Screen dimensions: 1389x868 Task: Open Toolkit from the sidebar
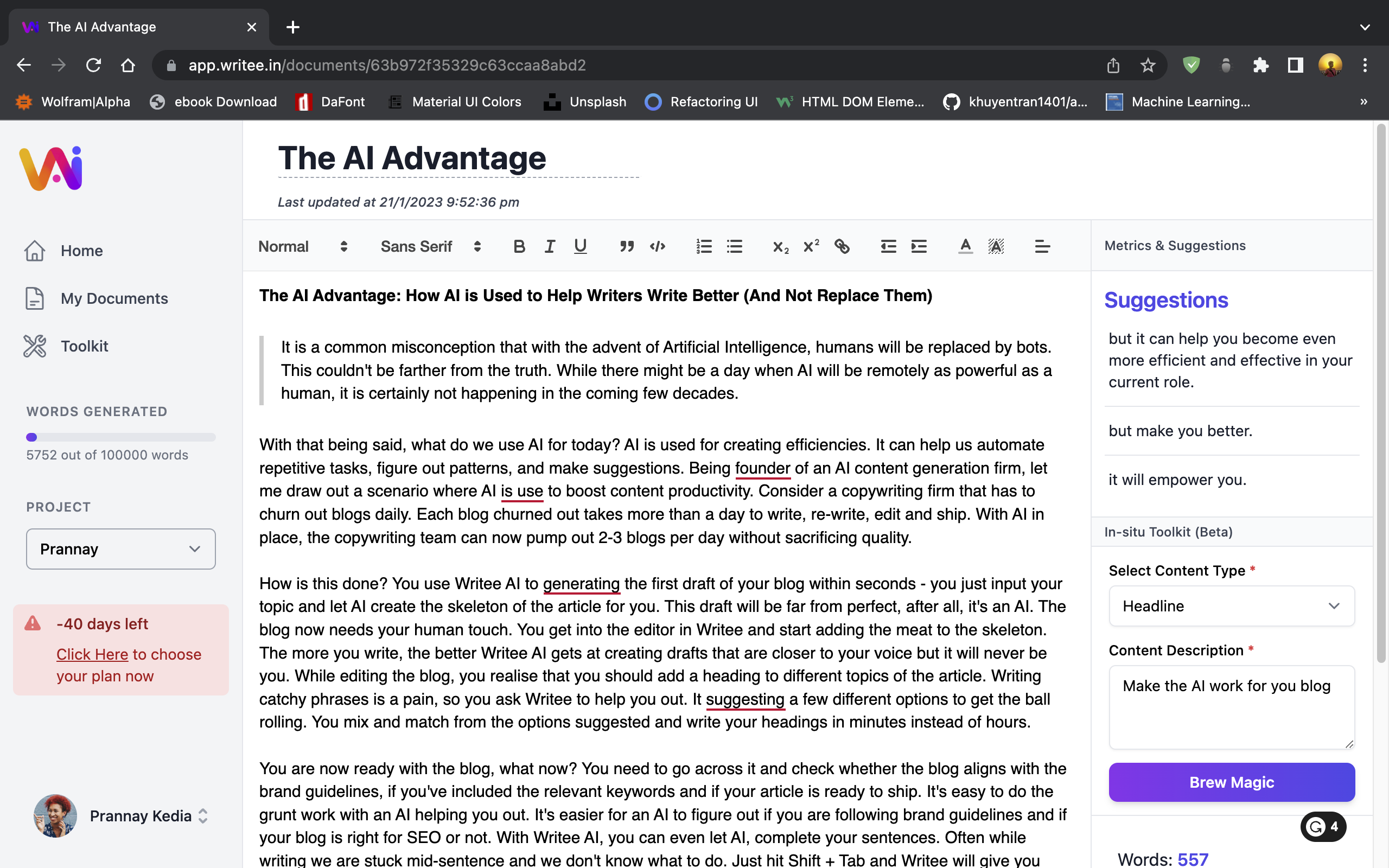pos(84,346)
